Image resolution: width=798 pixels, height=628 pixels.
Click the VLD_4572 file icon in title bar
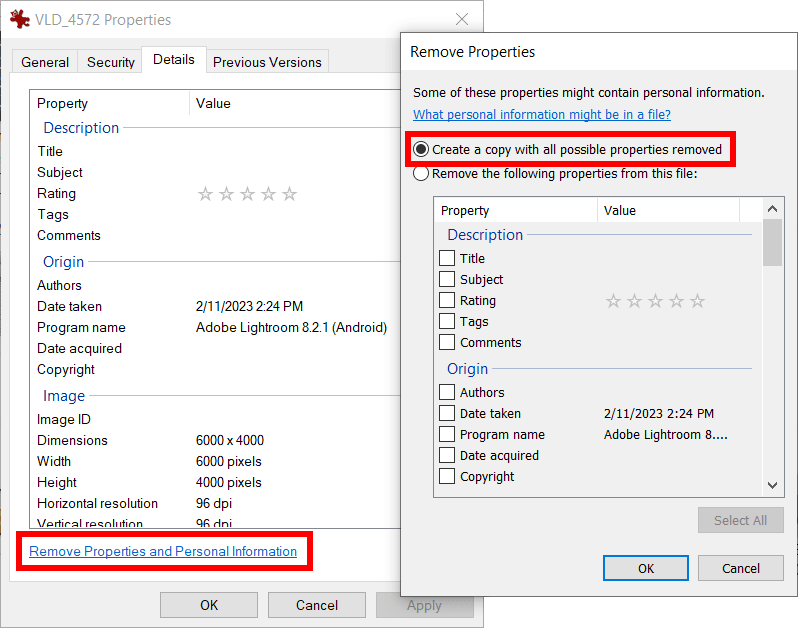(19, 19)
